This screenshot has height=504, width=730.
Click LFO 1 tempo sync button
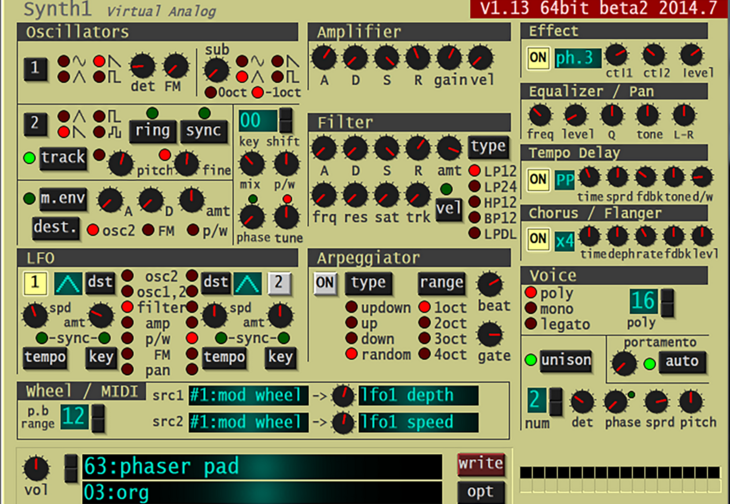point(45,358)
